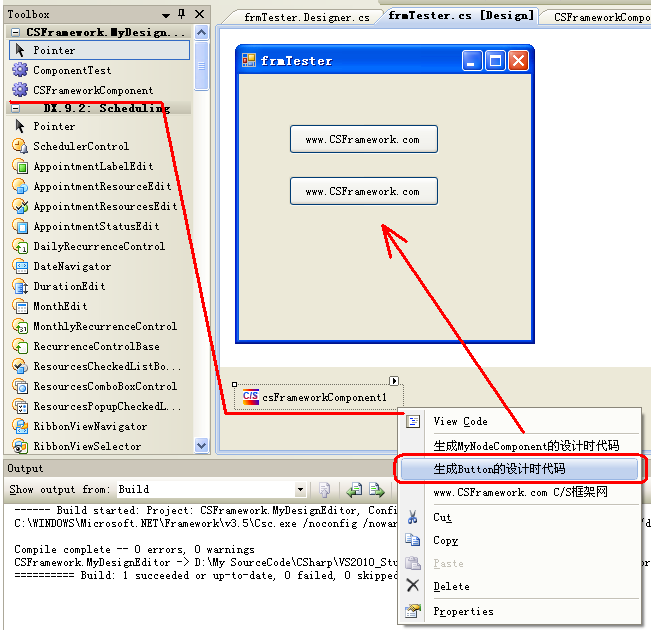Toggle the Toolbox auto-hide pin
Viewport: 653px width, 632px height.
[181, 14]
